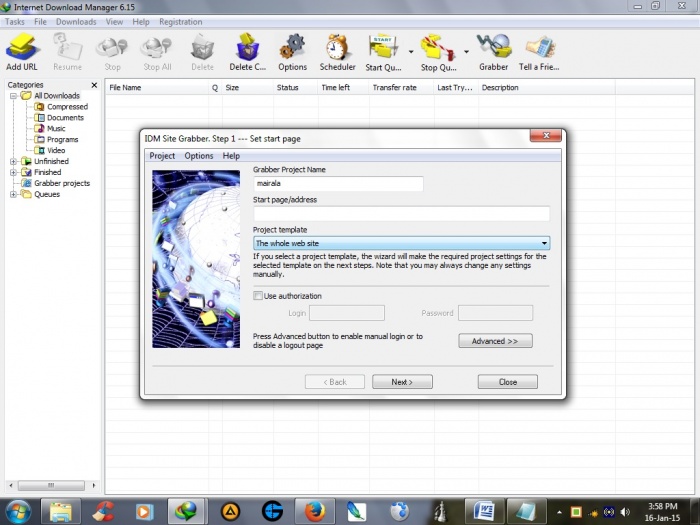The image size is (700, 525).
Task: Open Microsoft Word from the taskbar
Action: pyautogui.click(x=483, y=511)
